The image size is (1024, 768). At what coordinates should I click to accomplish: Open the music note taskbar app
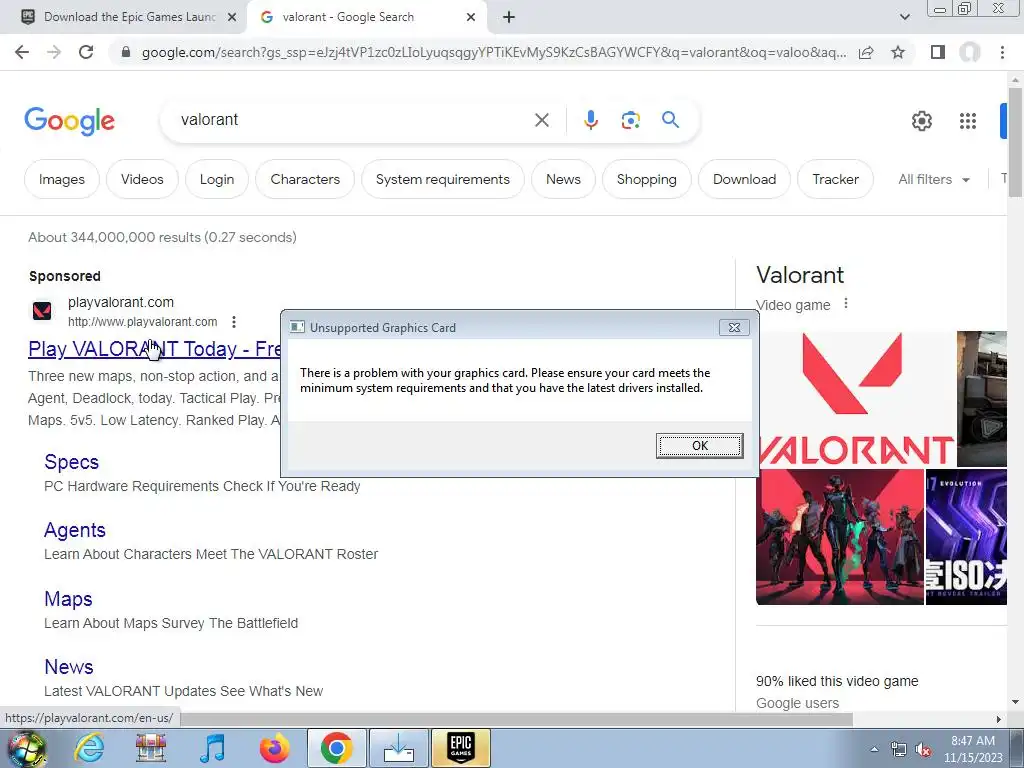coord(212,748)
